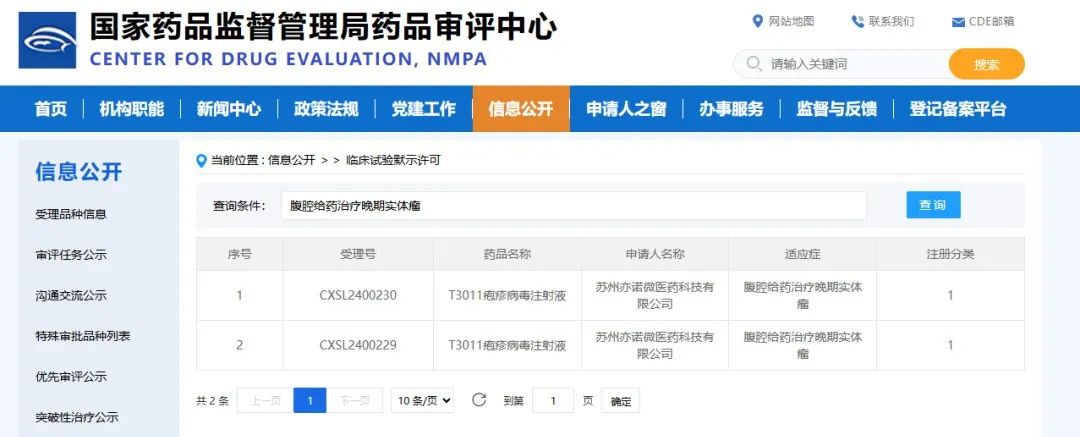Click acceptance number CXSL2400230
1080x437 pixels.
pyautogui.click(x=358, y=296)
